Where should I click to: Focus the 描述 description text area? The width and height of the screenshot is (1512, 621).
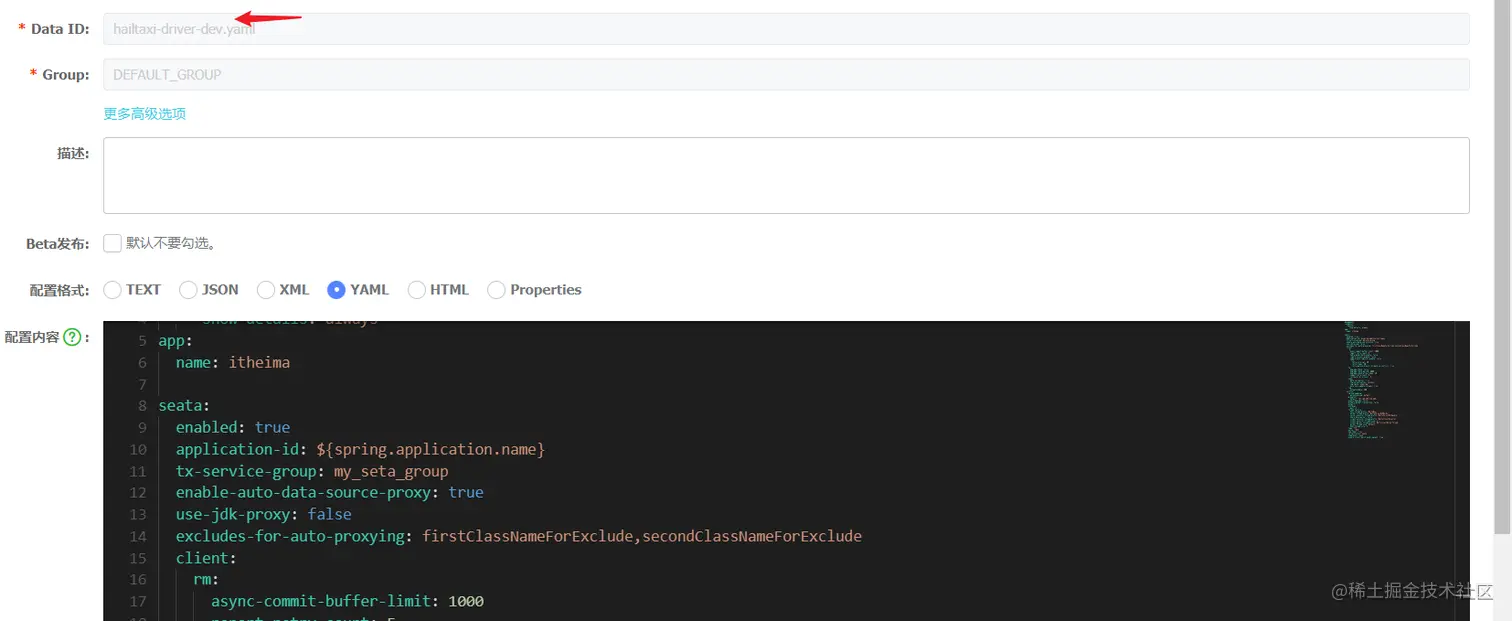point(786,175)
